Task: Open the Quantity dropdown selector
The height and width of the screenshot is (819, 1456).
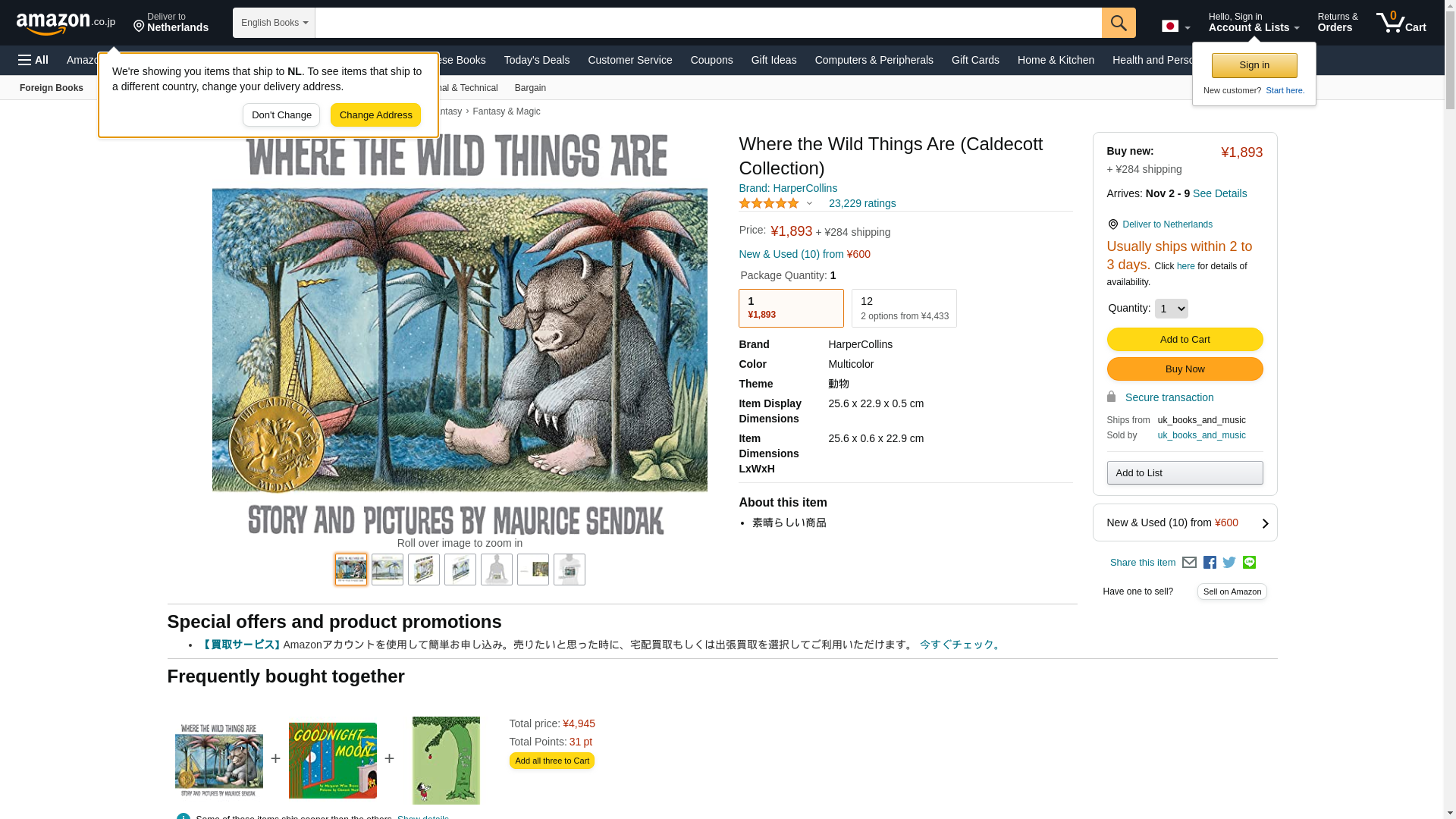Action: click(x=1171, y=309)
